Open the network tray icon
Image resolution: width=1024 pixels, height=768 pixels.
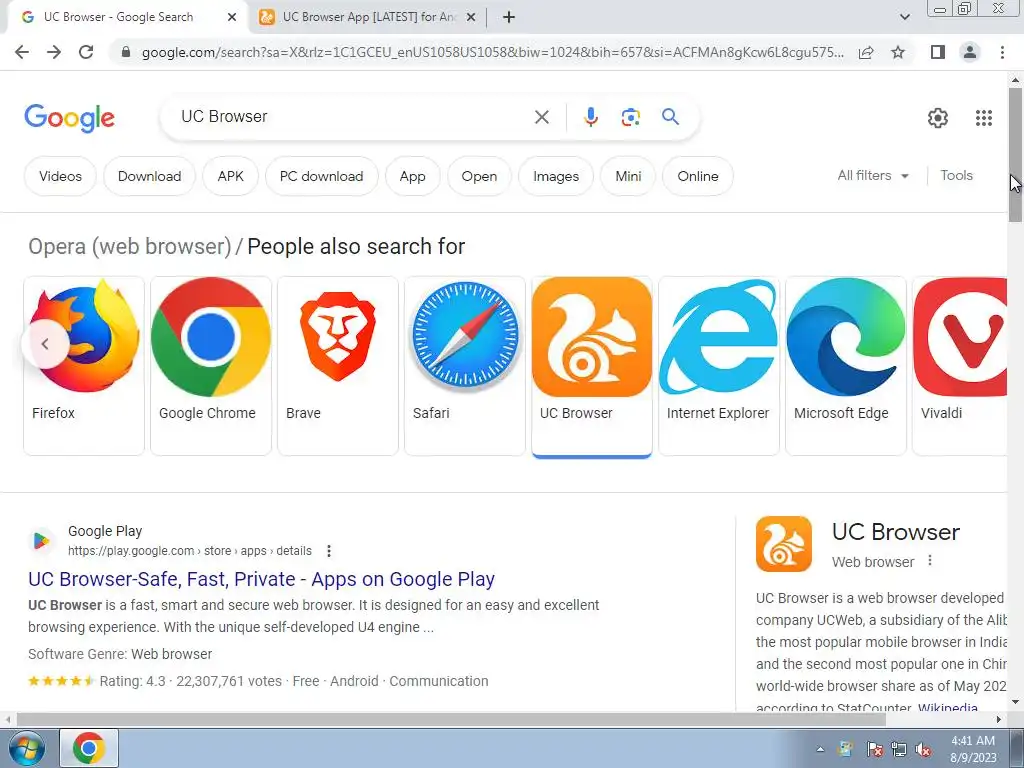click(x=899, y=749)
